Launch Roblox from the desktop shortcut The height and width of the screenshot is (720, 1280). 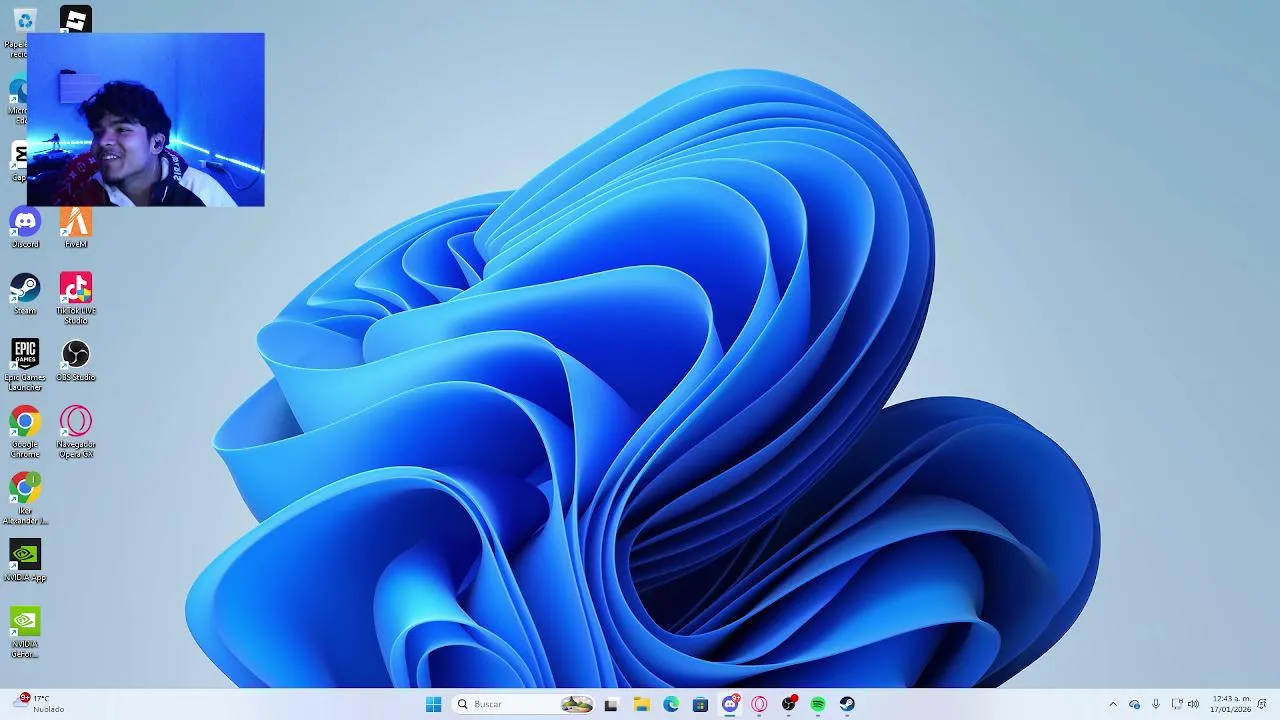click(x=76, y=20)
